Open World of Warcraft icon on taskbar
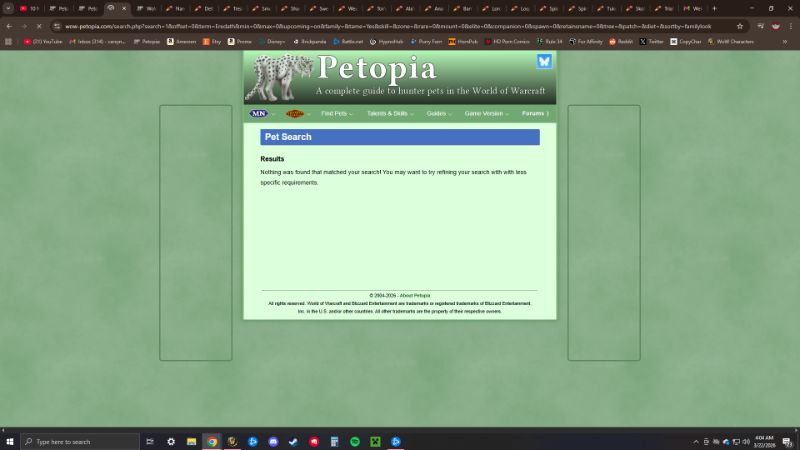This screenshot has height=450, width=800. click(x=232, y=442)
